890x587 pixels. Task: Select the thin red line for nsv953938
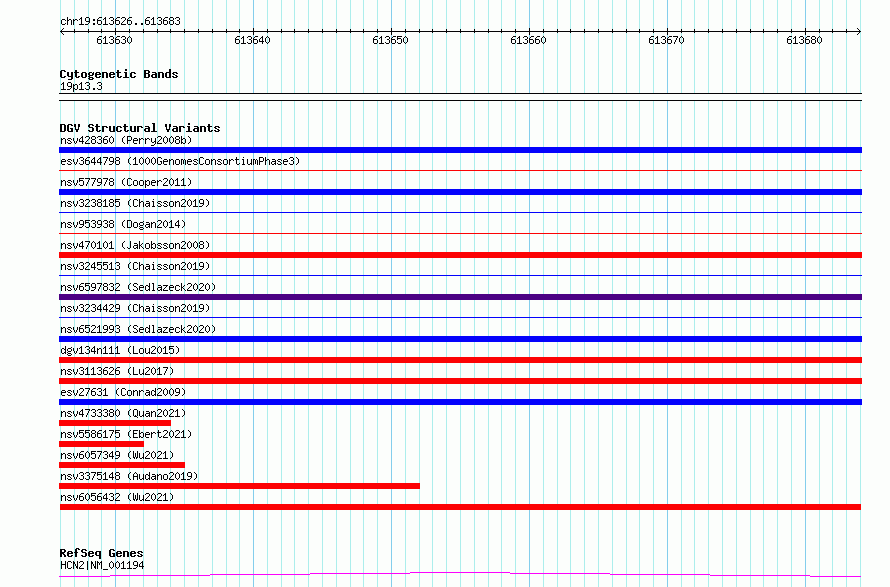(460, 233)
